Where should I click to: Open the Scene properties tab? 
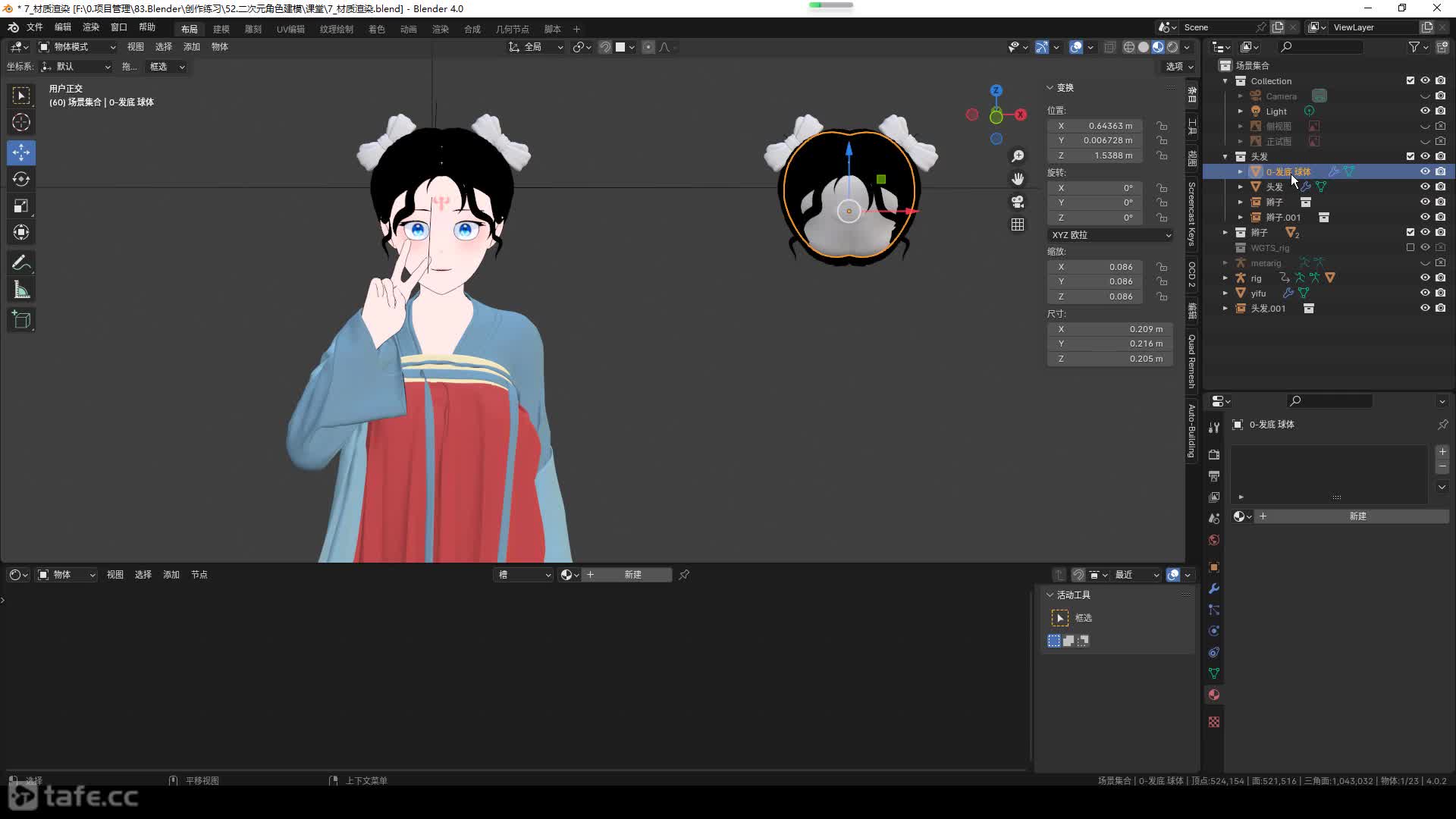click(1214, 518)
